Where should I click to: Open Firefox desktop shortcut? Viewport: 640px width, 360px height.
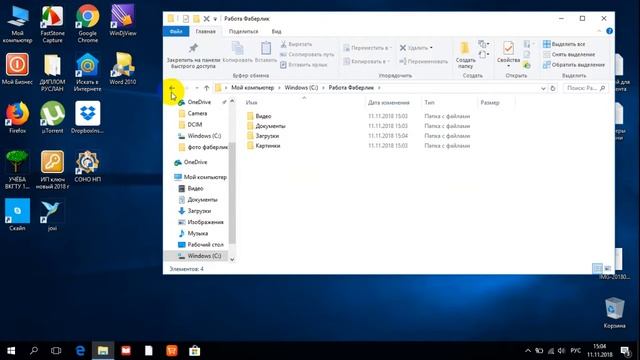click(17, 118)
